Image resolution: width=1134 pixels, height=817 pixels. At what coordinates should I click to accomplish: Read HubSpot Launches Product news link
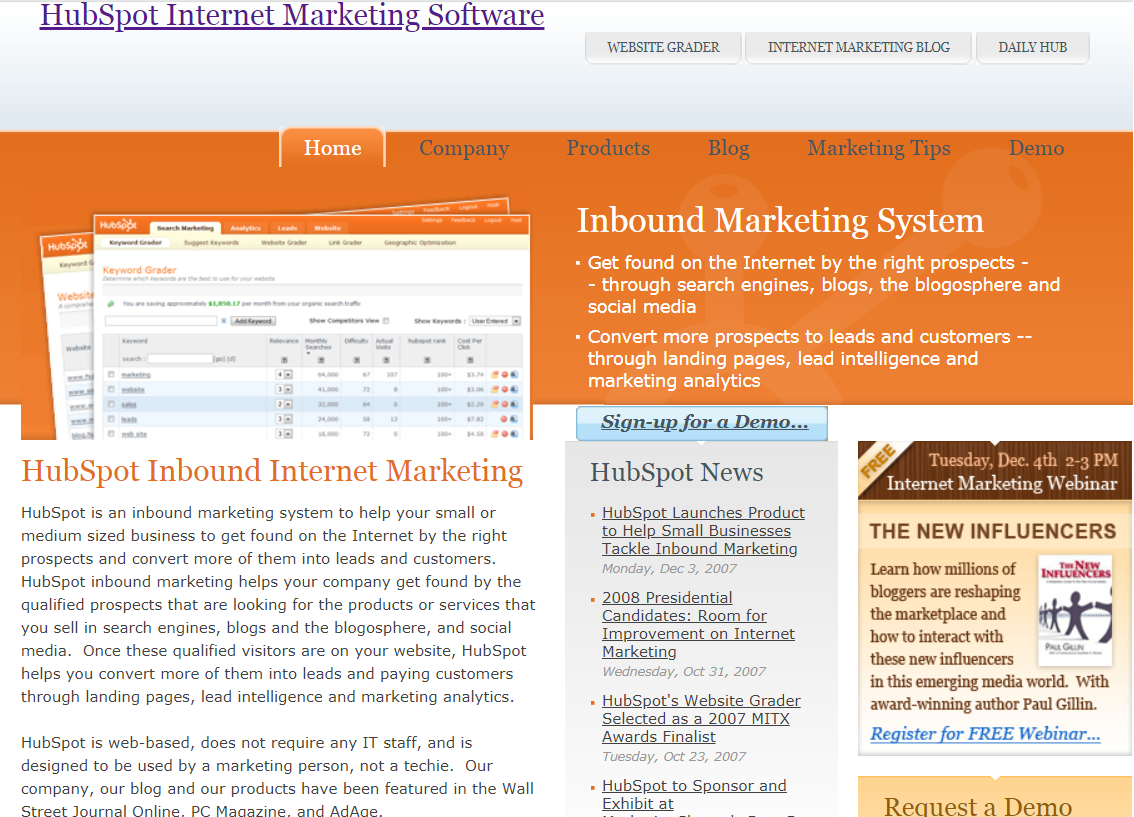(703, 531)
